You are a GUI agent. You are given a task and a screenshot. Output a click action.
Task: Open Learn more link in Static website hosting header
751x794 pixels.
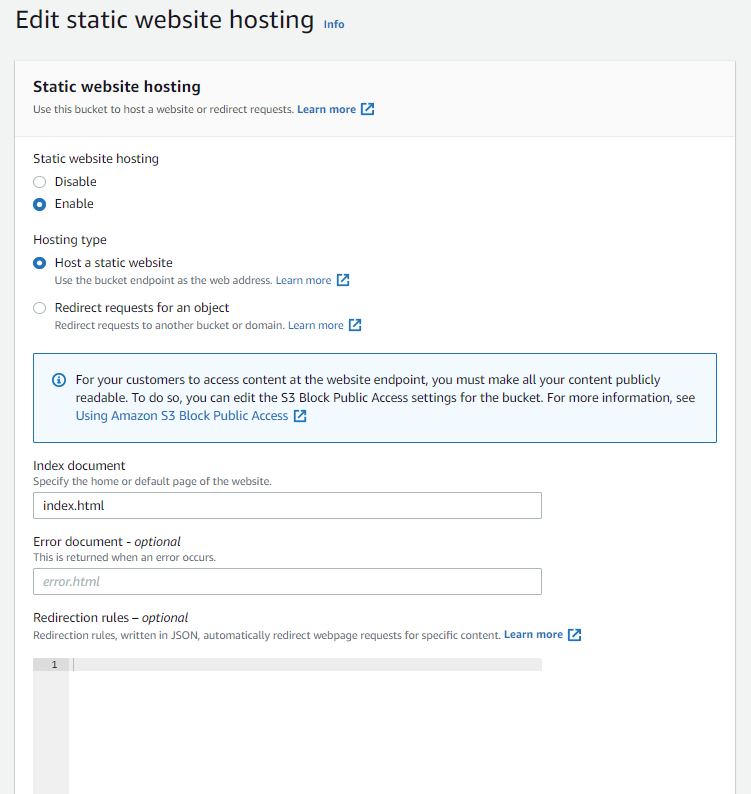[x=326, y=109]
